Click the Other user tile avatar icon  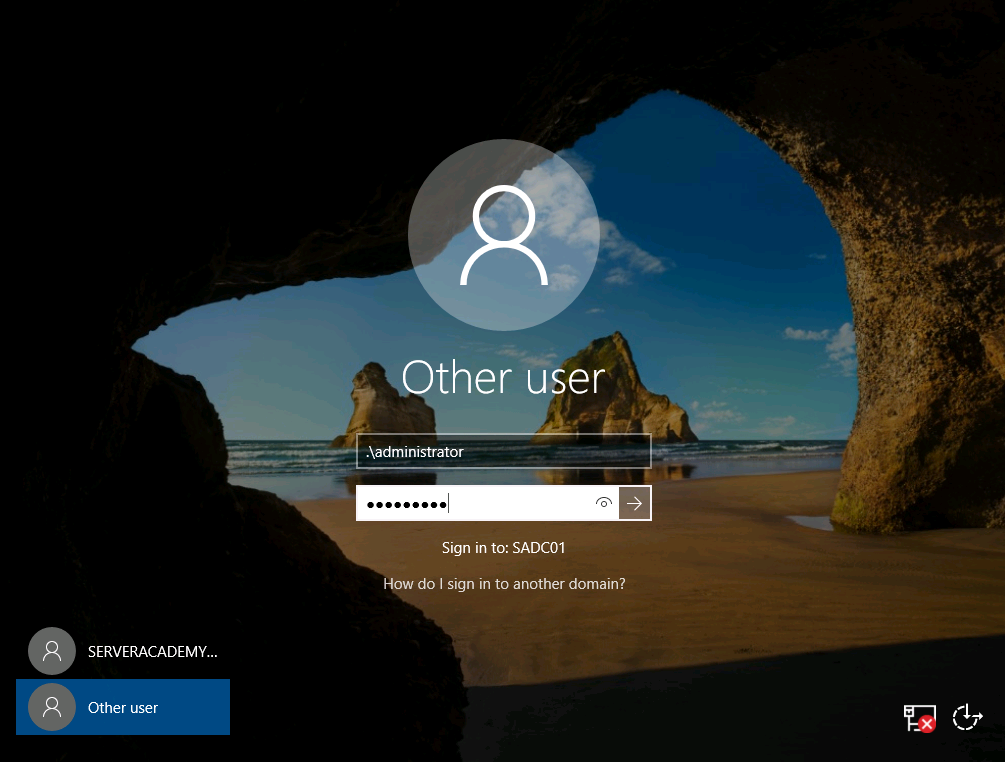tap(52, 707)
